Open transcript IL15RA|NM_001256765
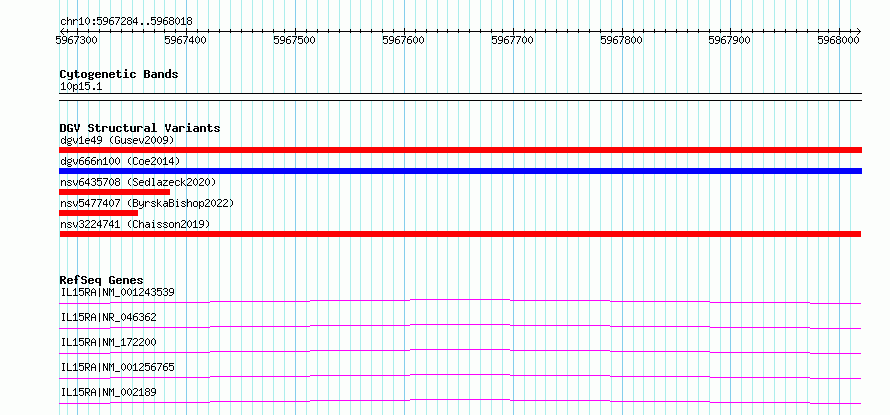 coord(117,367)
